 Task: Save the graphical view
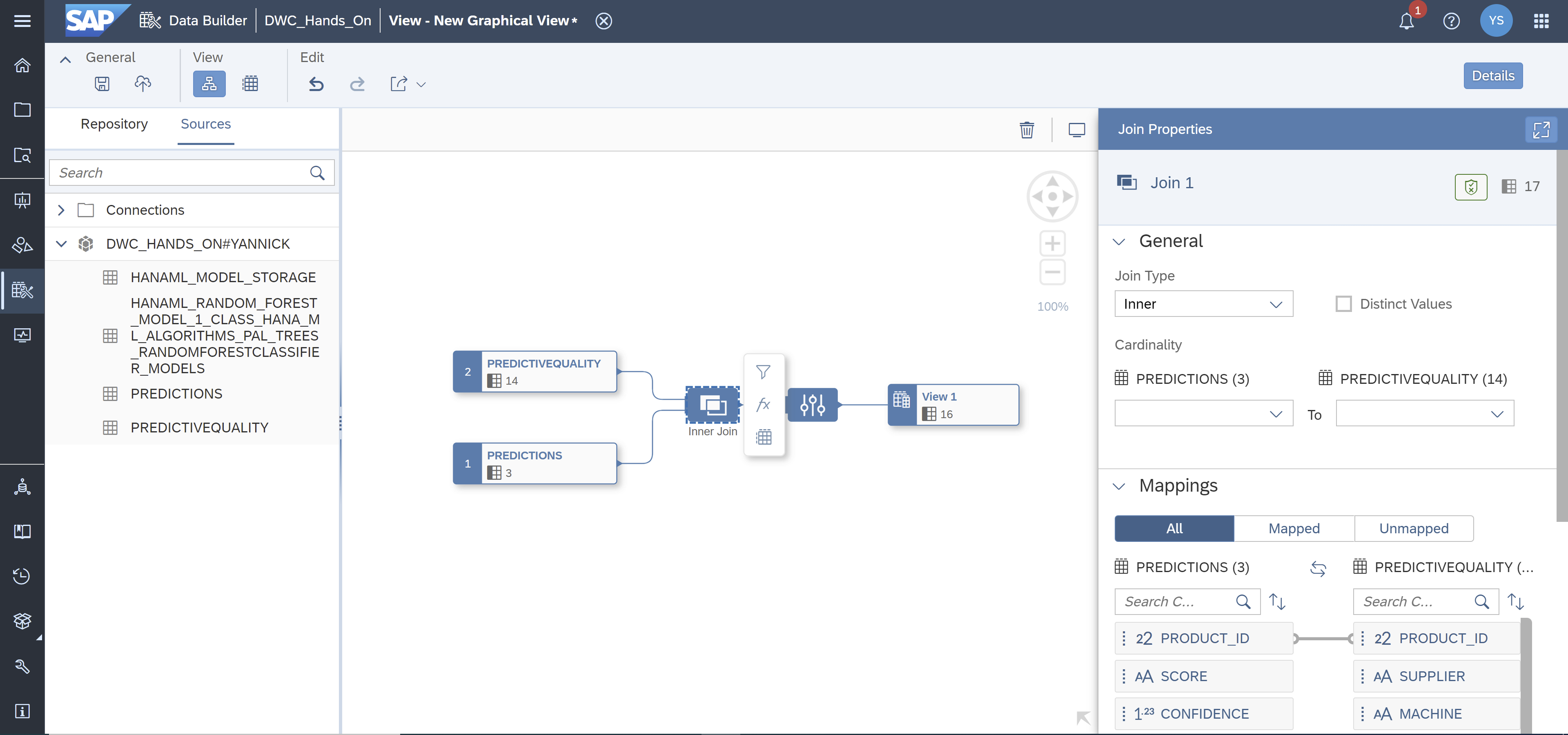[102, 84]
